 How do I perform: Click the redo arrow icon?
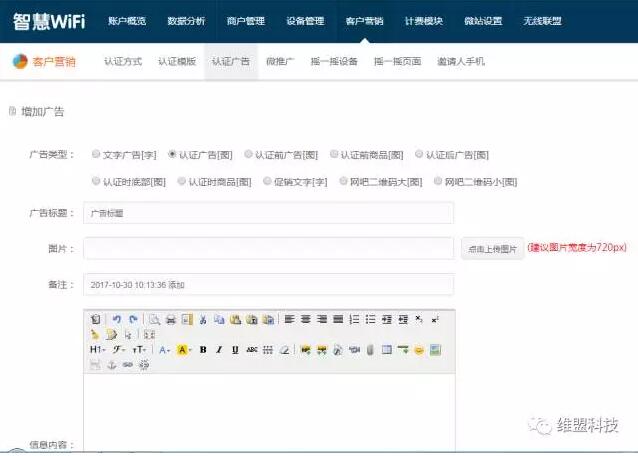point(133,319)
